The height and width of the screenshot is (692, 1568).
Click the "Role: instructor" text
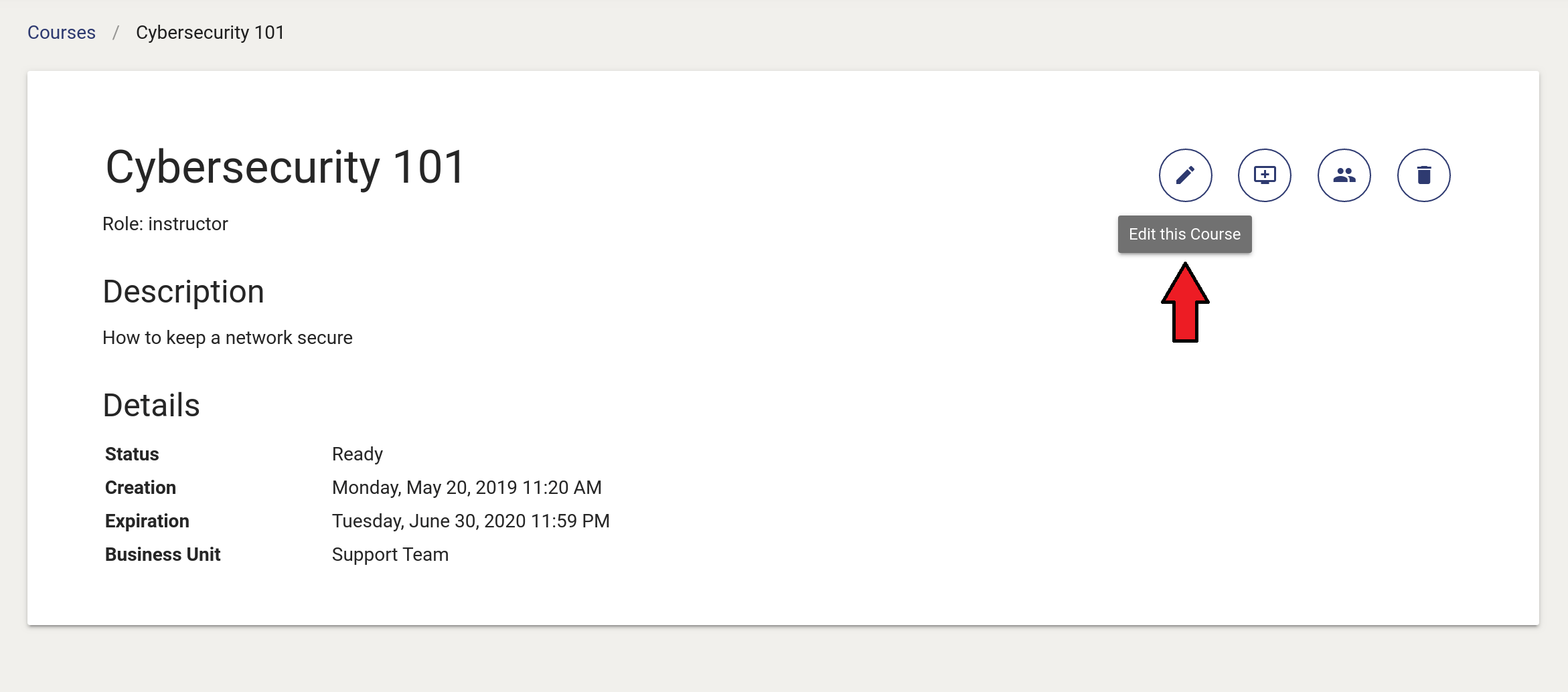[x=165, y=224]
